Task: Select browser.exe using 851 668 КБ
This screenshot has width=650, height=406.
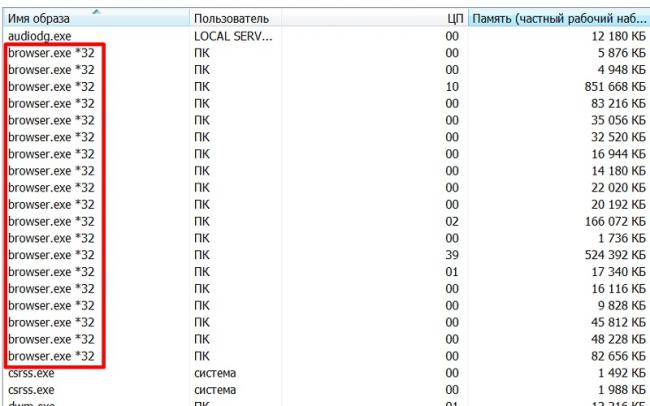Action: tap(51, 86)
